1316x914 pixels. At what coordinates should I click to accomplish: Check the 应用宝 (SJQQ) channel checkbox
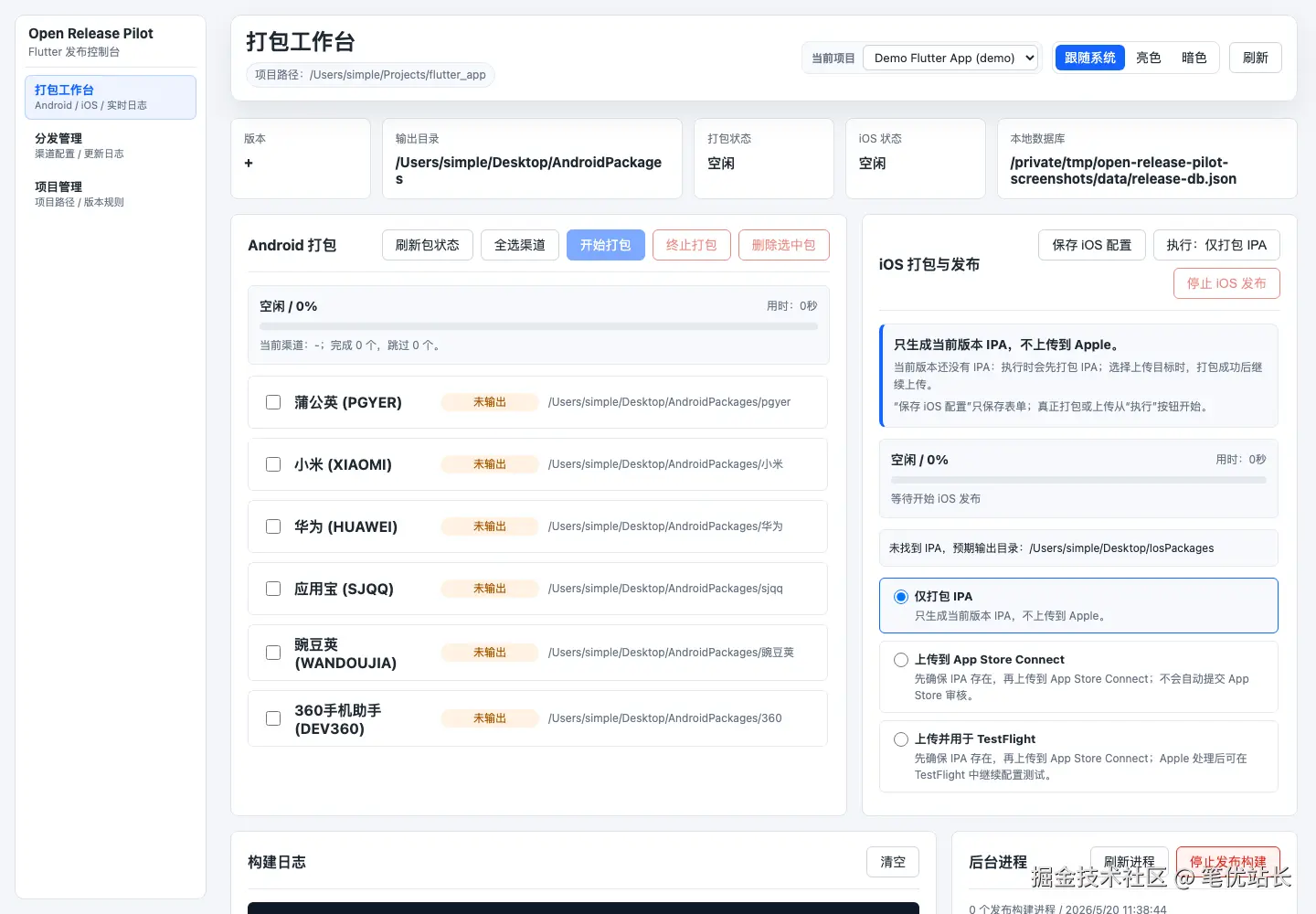tap(273, 589)
